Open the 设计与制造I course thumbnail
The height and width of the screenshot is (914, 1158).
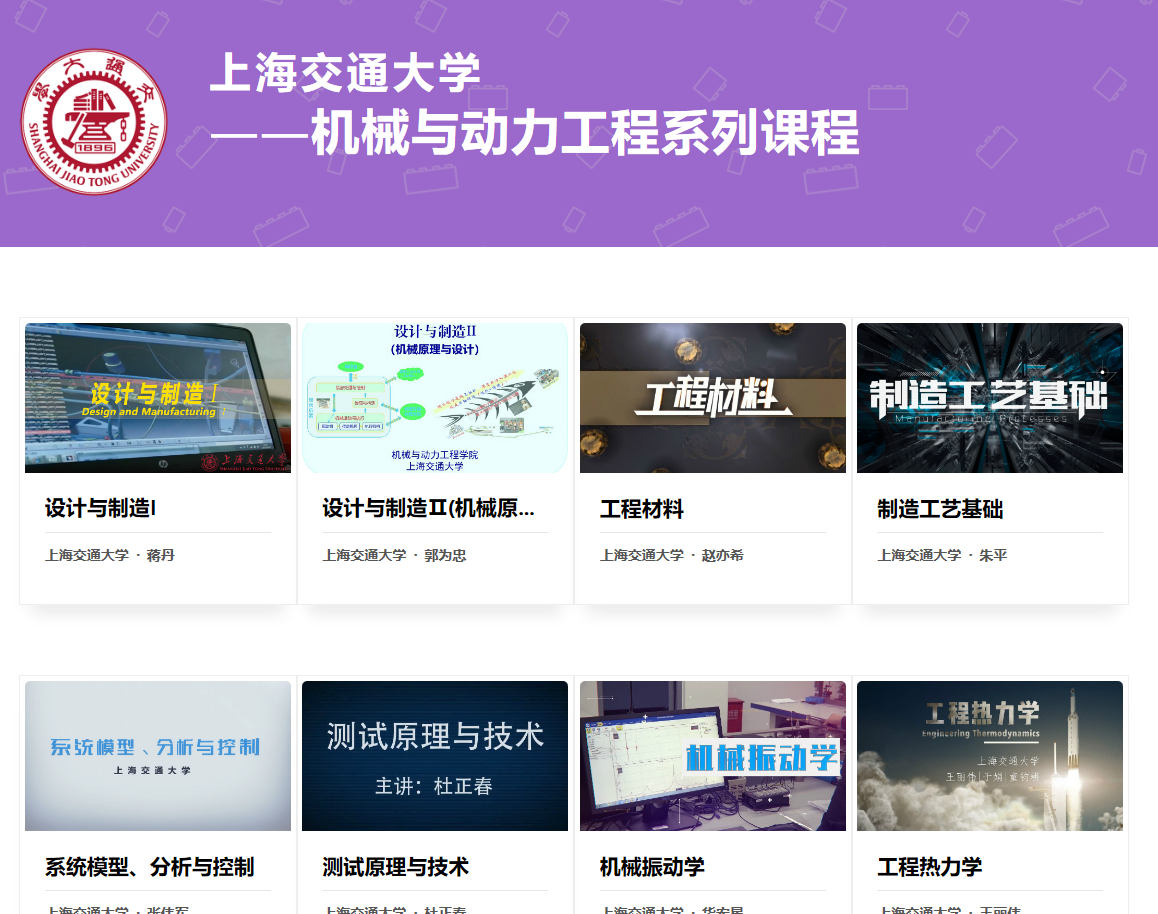(158, 398)
